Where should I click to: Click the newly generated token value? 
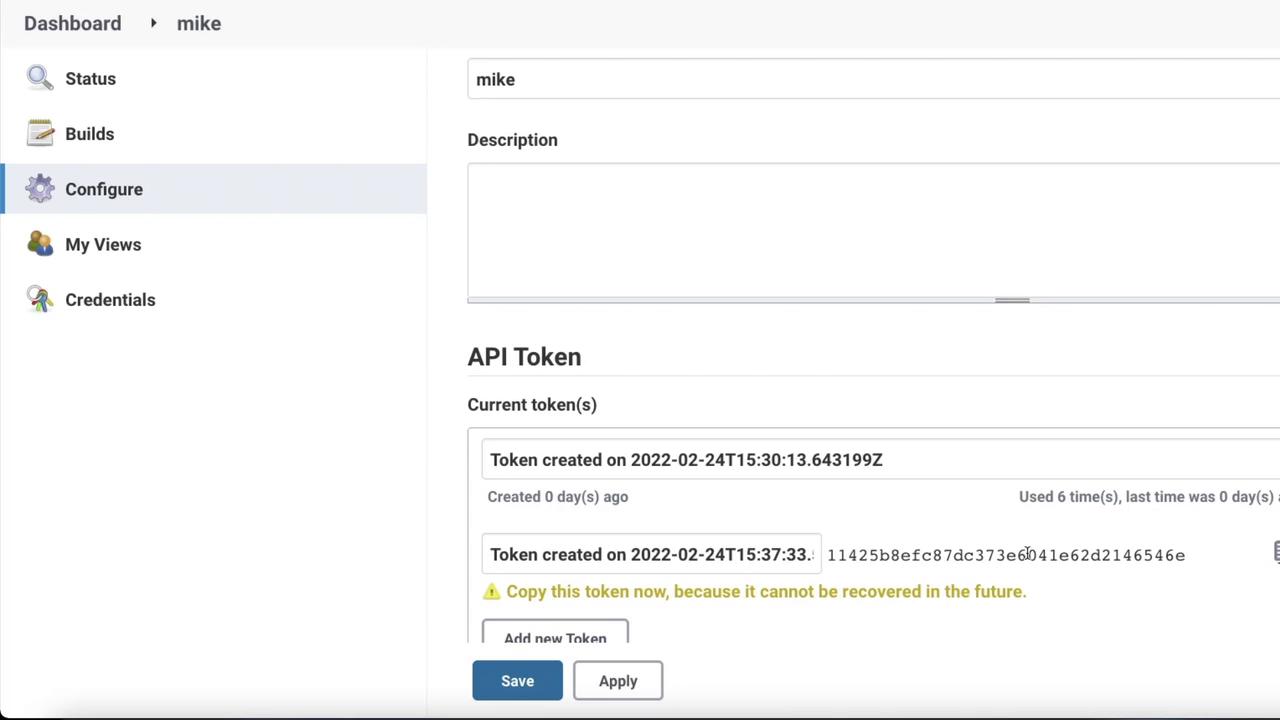tap(1005, 556)
